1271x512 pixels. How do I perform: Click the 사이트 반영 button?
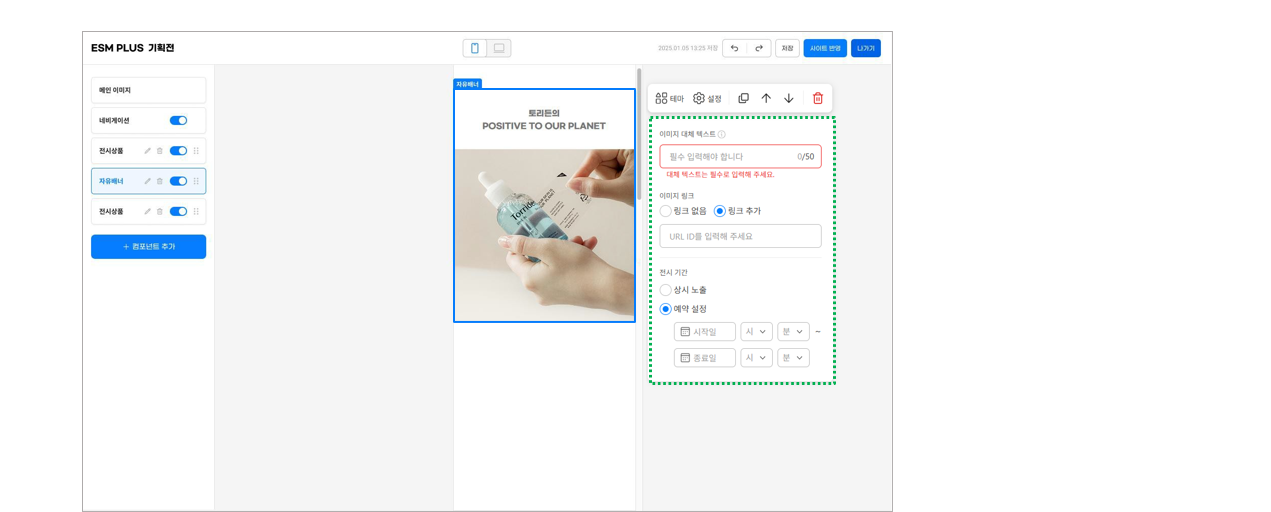coord(825,48)
